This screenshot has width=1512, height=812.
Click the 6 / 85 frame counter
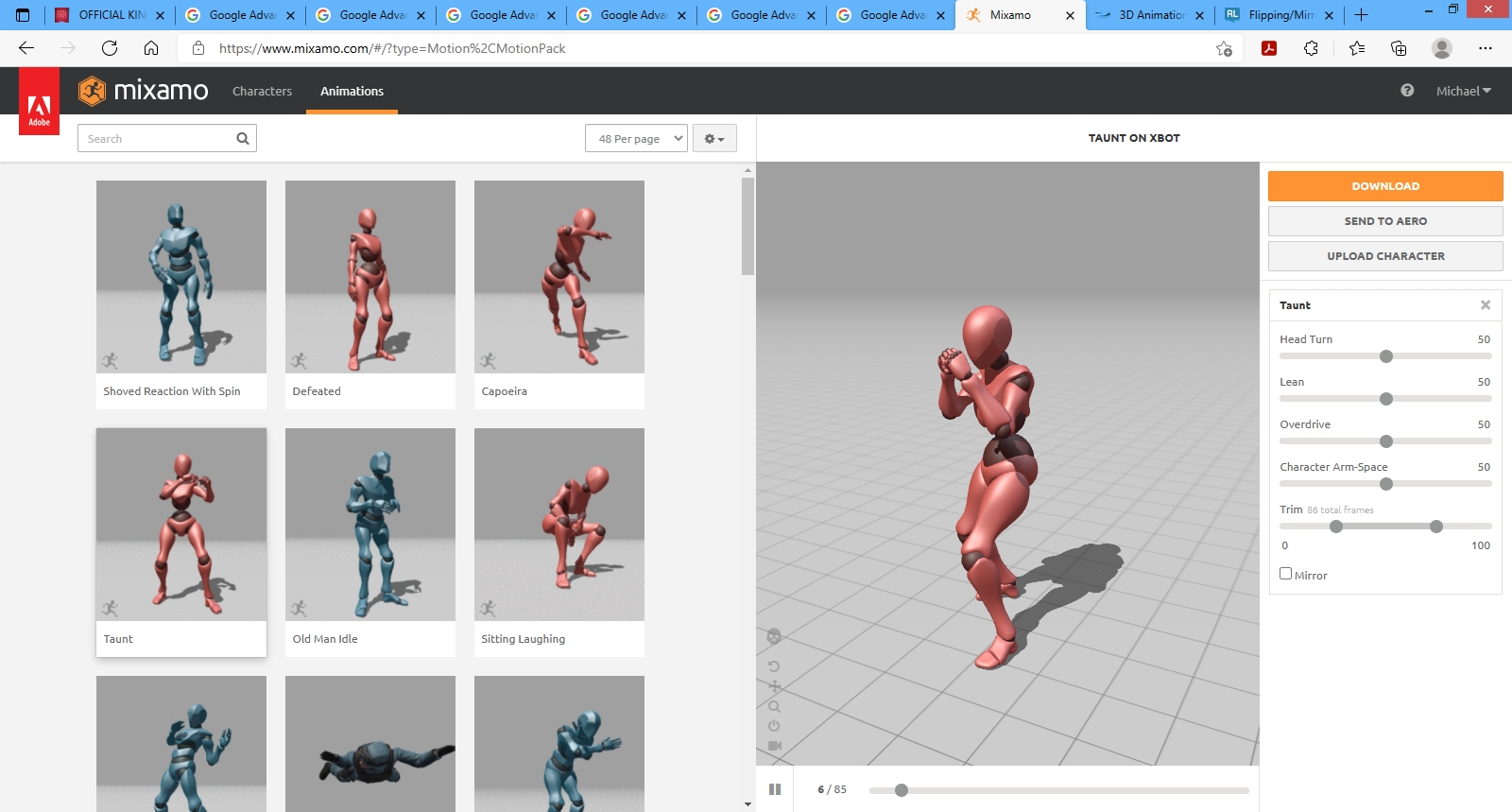(x=832, y=789)
